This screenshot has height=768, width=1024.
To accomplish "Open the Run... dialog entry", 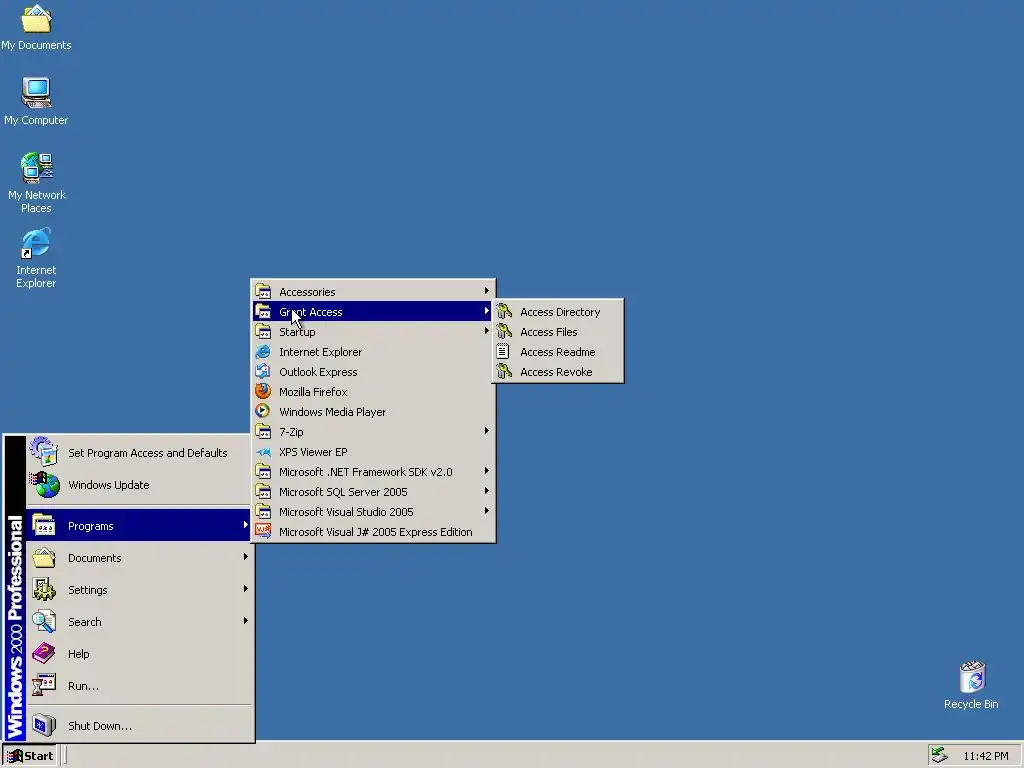I will 140,686.
